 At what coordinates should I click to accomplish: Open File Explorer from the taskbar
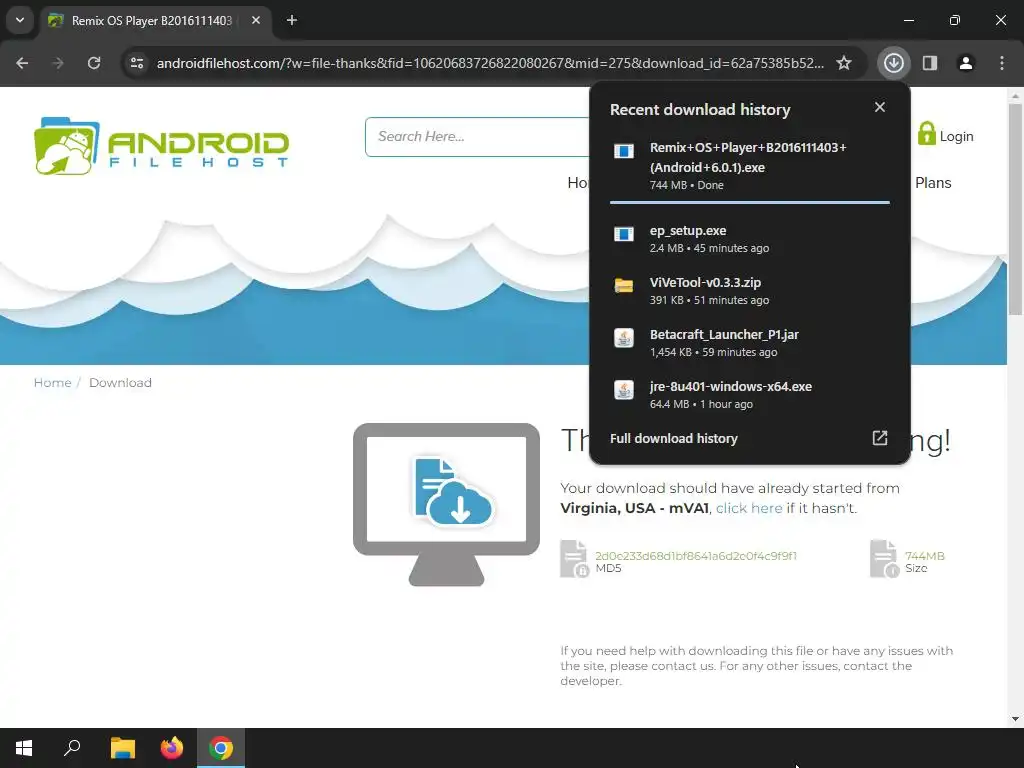[x=122, y=748]
